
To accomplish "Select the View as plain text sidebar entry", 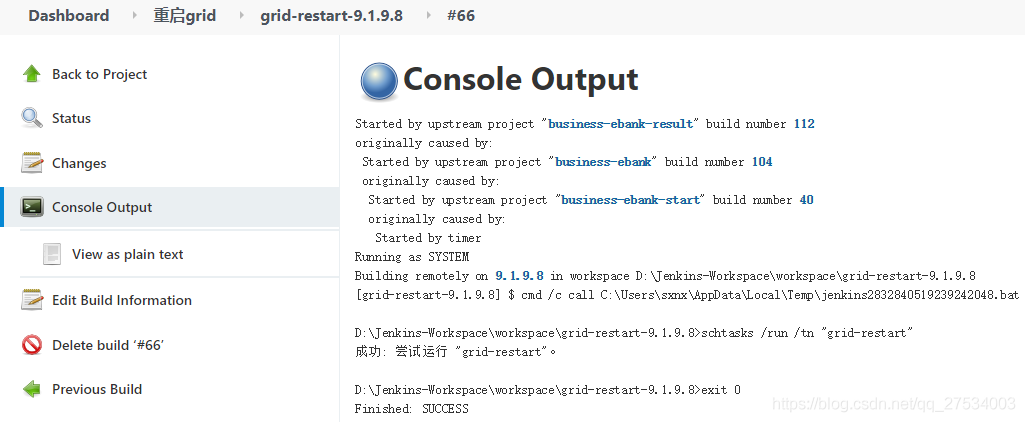I will (127, 254).
